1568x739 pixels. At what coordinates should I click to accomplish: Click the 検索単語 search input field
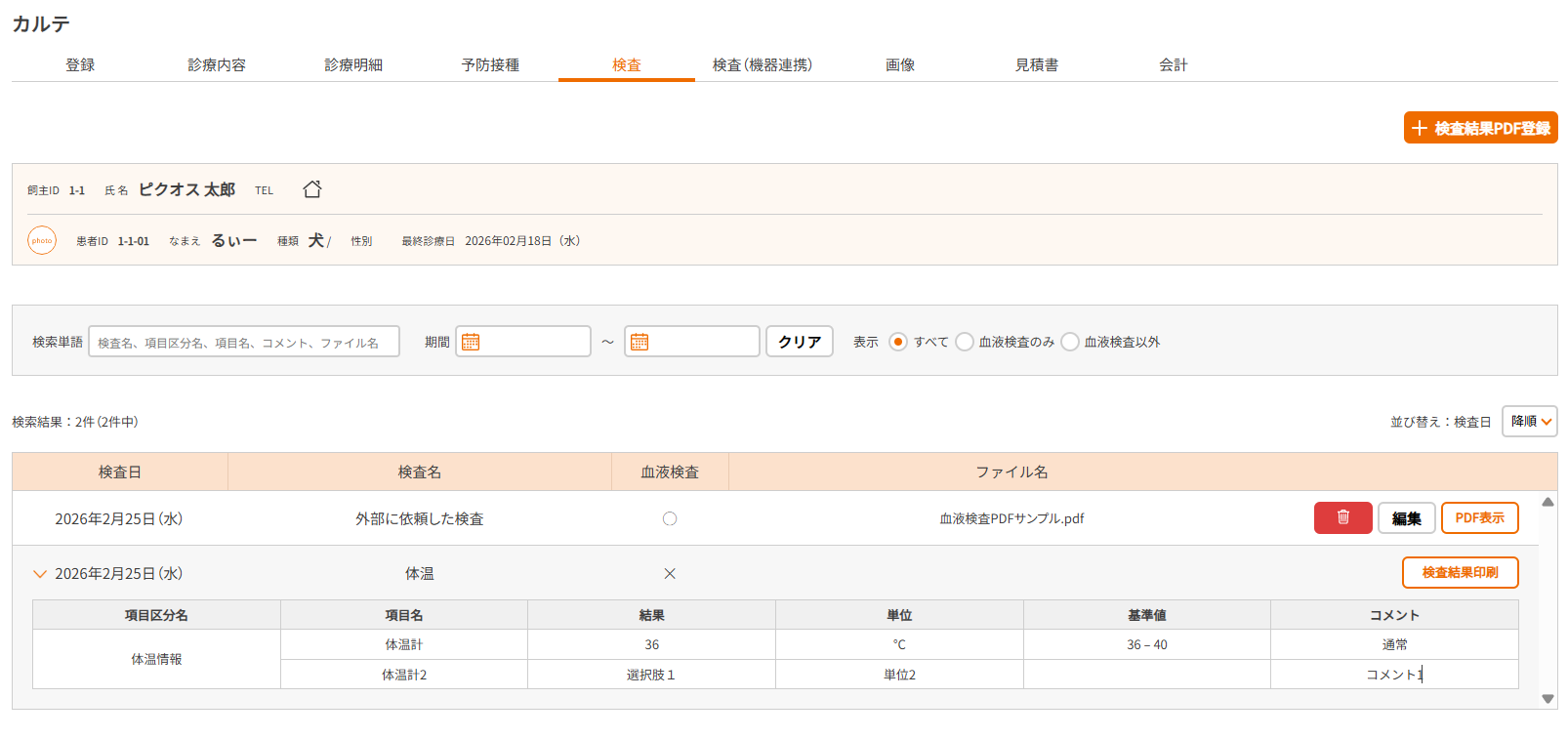click(x=244, y=342)
